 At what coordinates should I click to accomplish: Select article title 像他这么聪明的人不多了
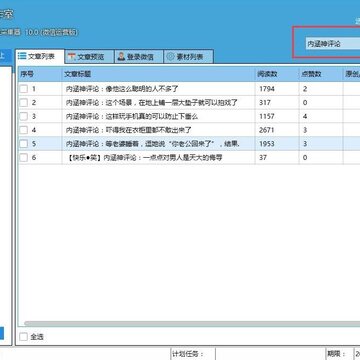122,89
